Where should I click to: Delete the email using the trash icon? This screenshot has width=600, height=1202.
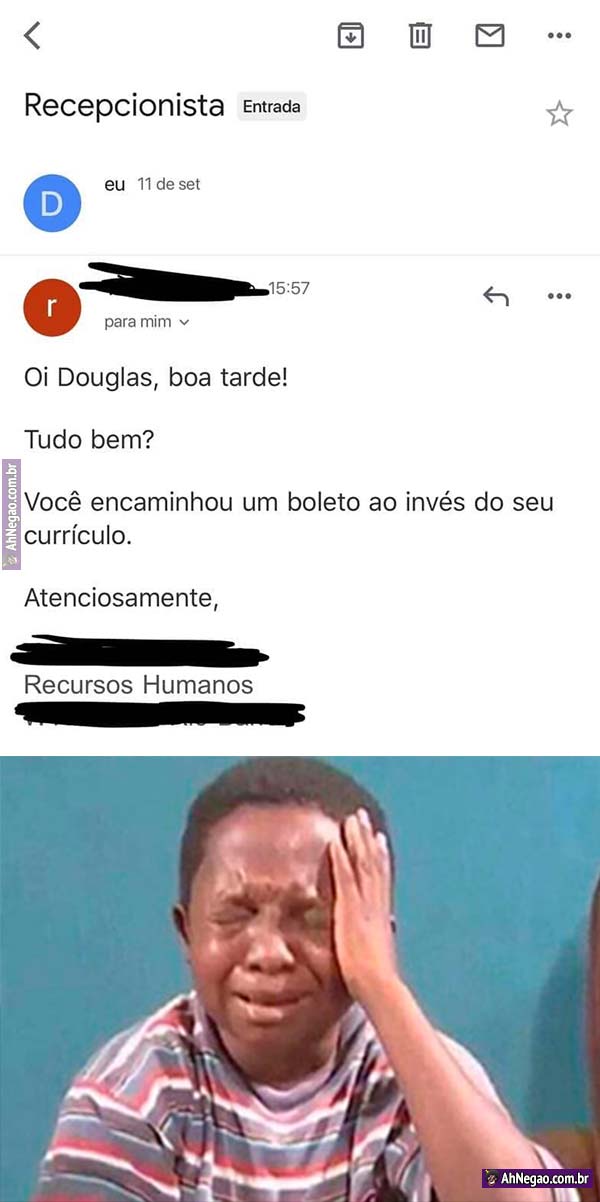[420, 36]
